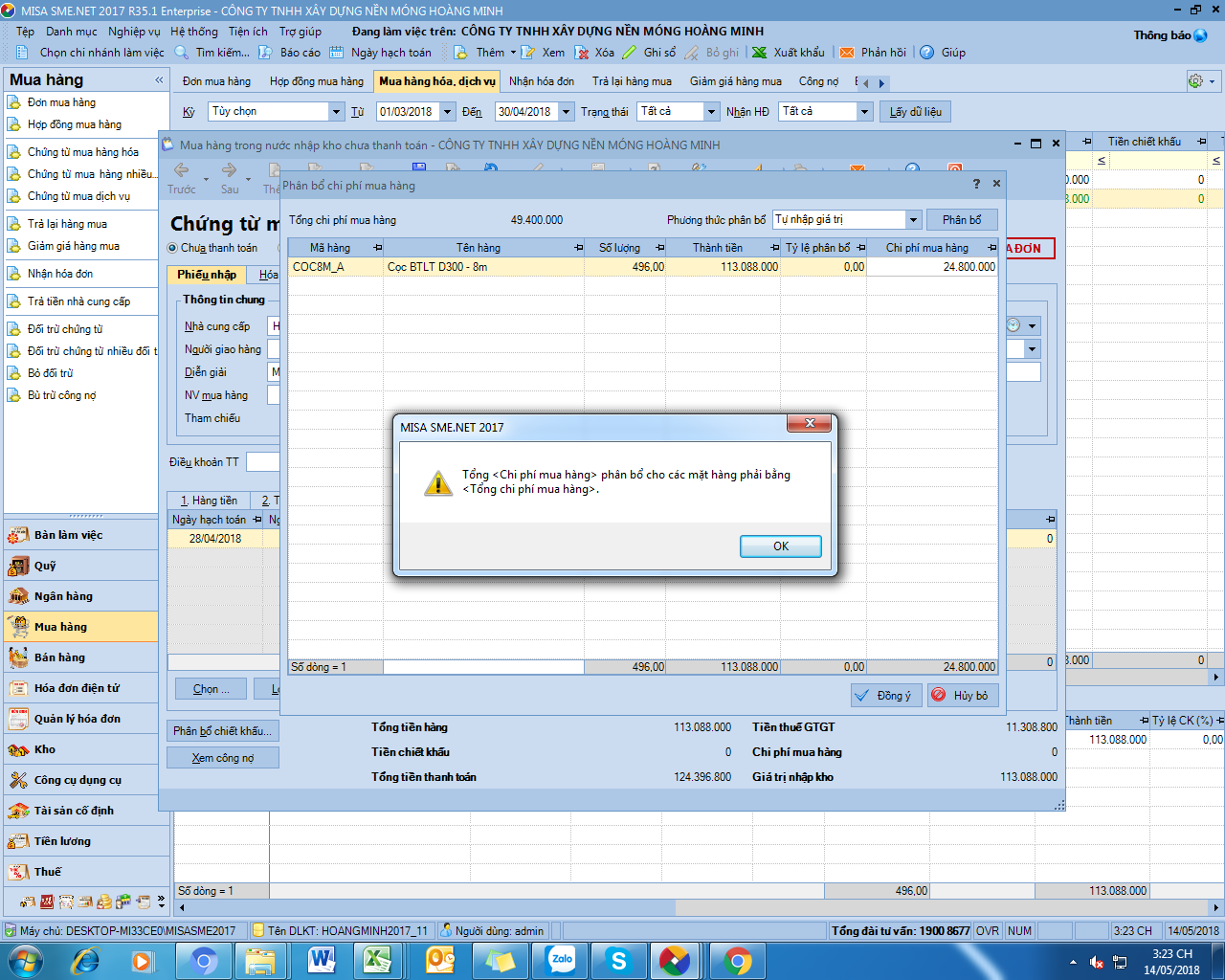Open the Tệp menu

click(25, 32)
